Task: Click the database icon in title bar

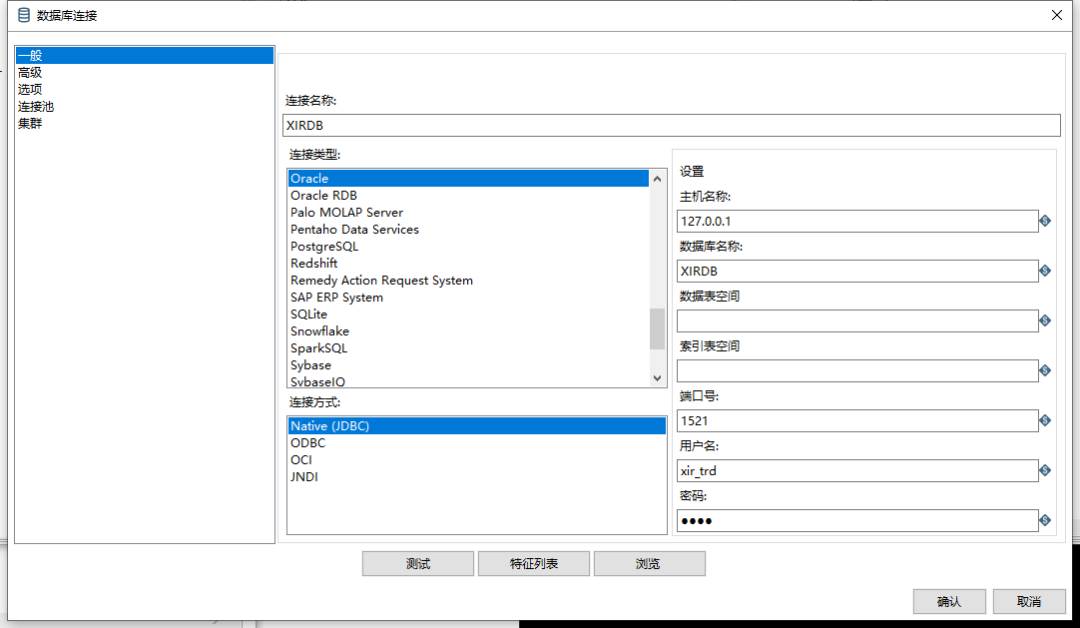Action: pos(23,15)
